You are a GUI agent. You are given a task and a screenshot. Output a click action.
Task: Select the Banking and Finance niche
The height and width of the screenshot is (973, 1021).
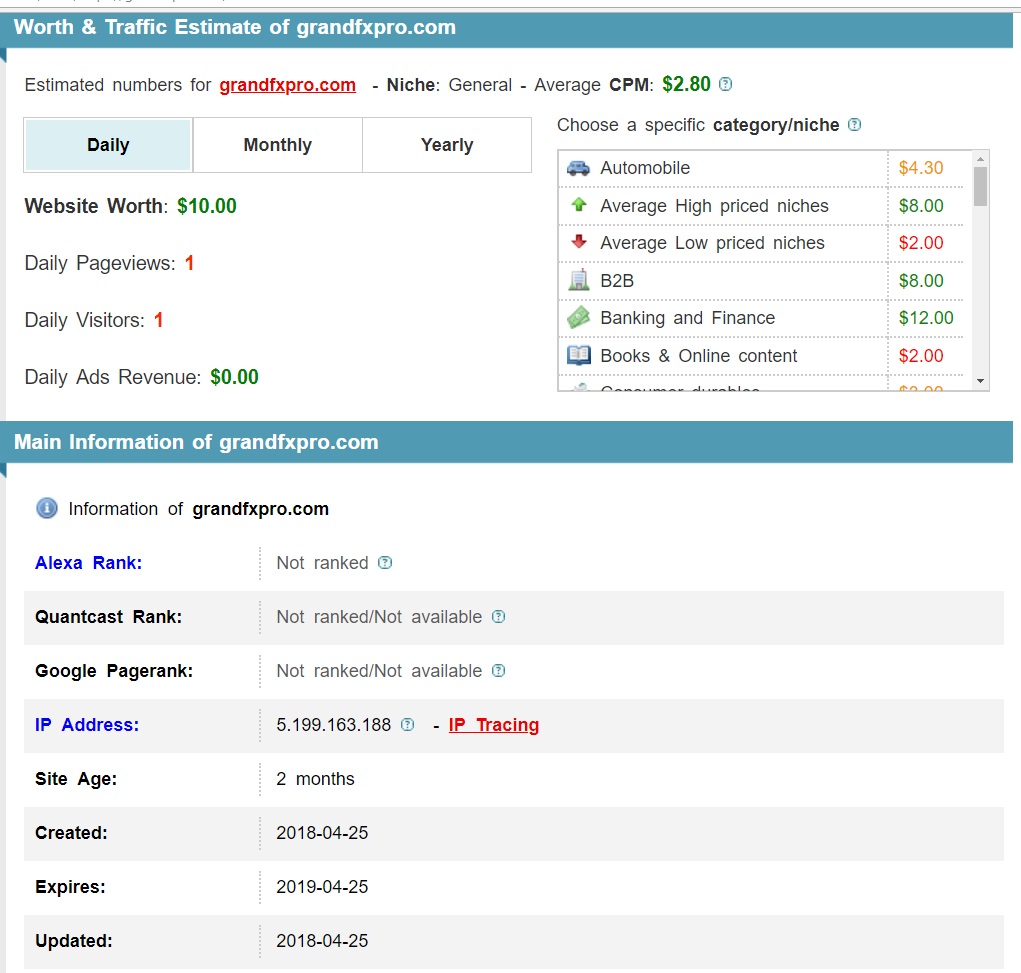click(761, 318)
